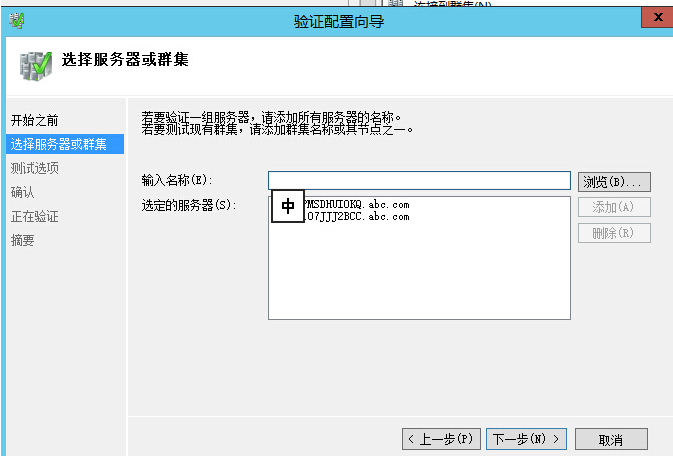The image size is (673, 456).
Task: Select server entry ending MSDHUIOKQ.abc.com
Action: point(357,204)
